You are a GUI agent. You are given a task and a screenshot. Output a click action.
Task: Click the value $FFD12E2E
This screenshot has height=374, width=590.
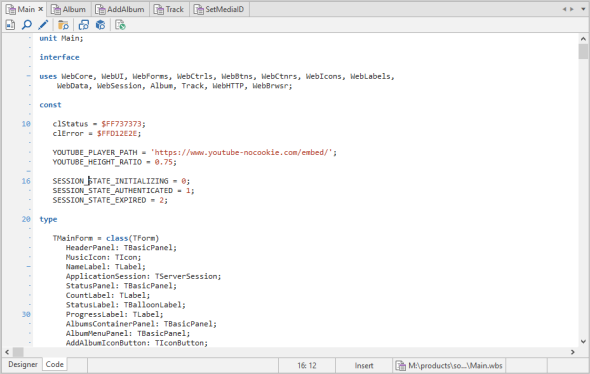pos(117,134)
